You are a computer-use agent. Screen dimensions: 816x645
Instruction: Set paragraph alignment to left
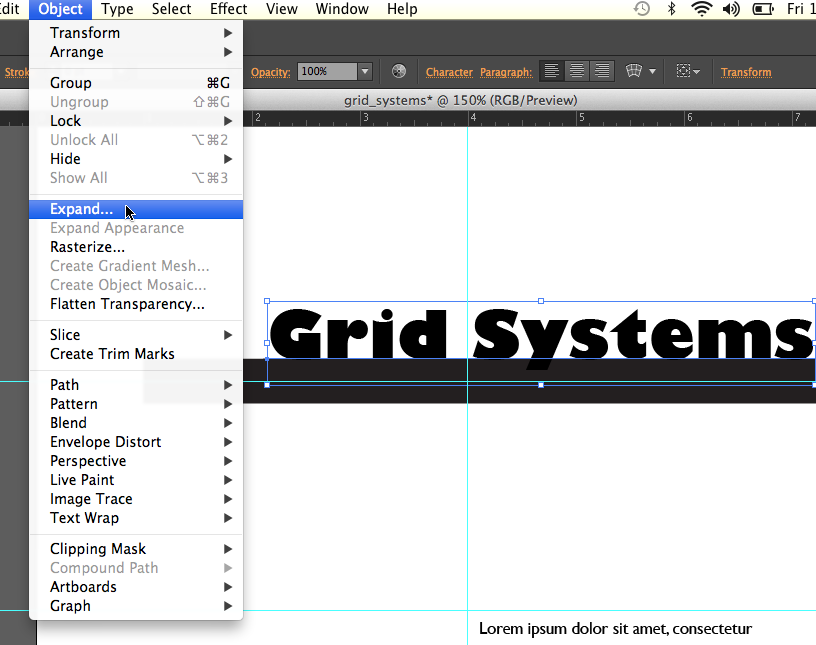click(551, 71)
